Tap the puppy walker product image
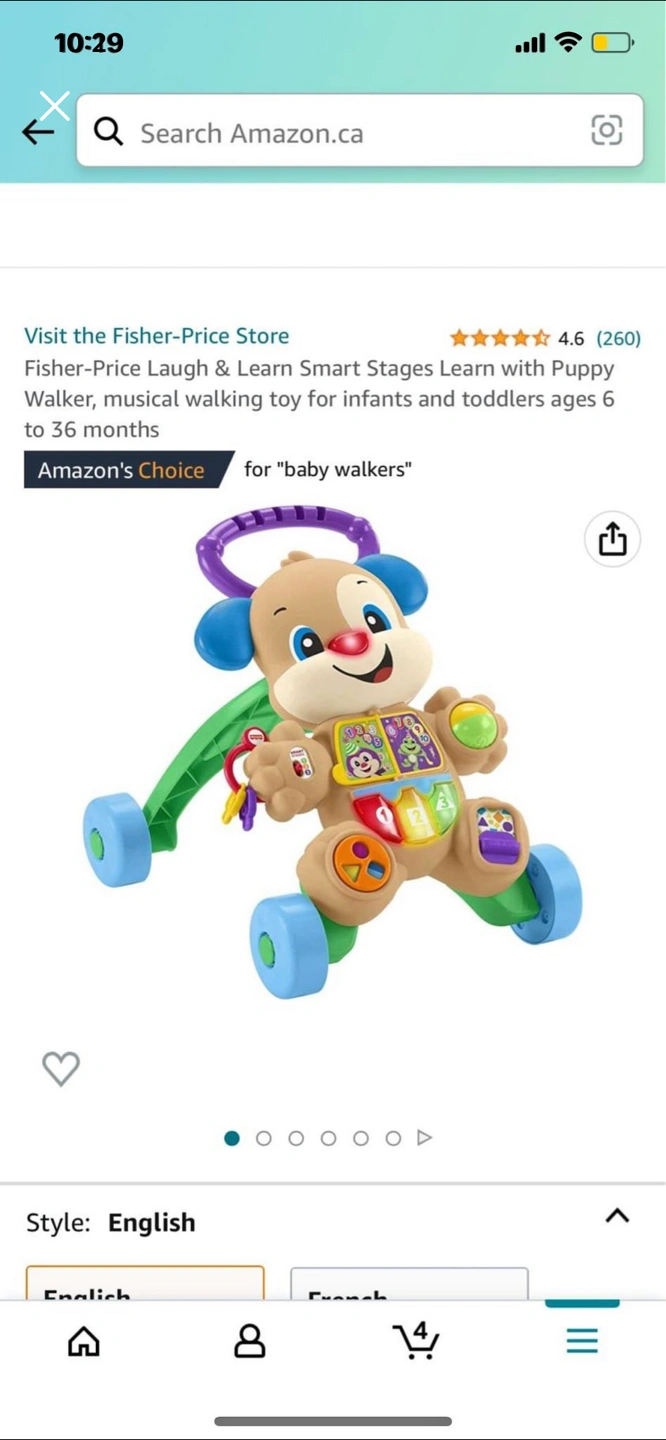 (332, 752)
